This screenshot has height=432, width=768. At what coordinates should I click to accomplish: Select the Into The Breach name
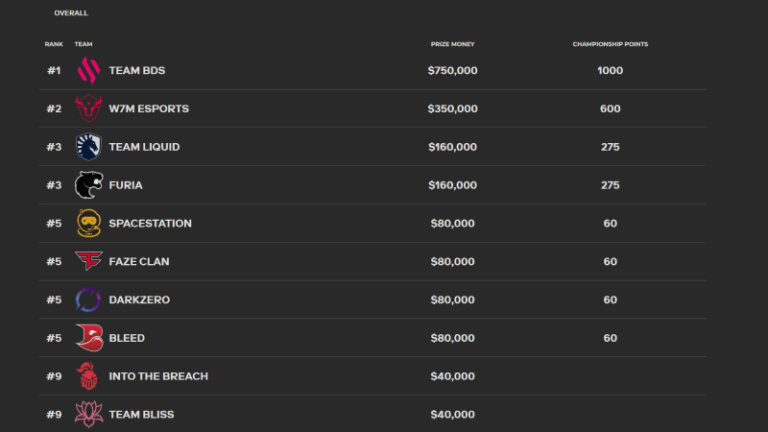click(x=158, y=376)
